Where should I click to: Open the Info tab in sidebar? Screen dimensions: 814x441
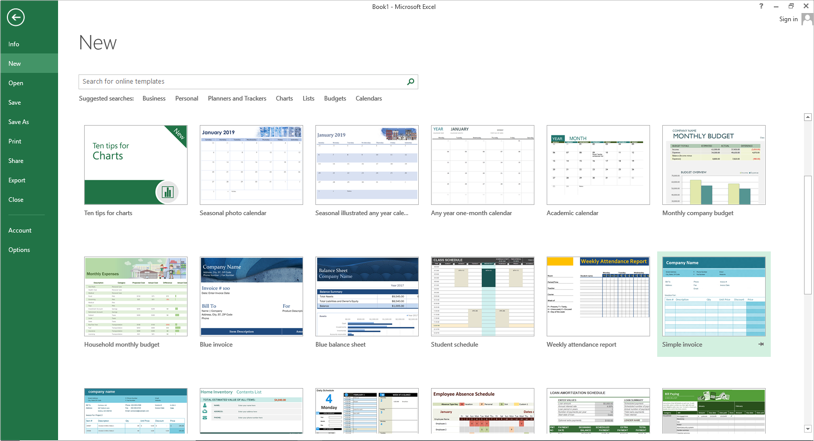[x=14, y=44]
